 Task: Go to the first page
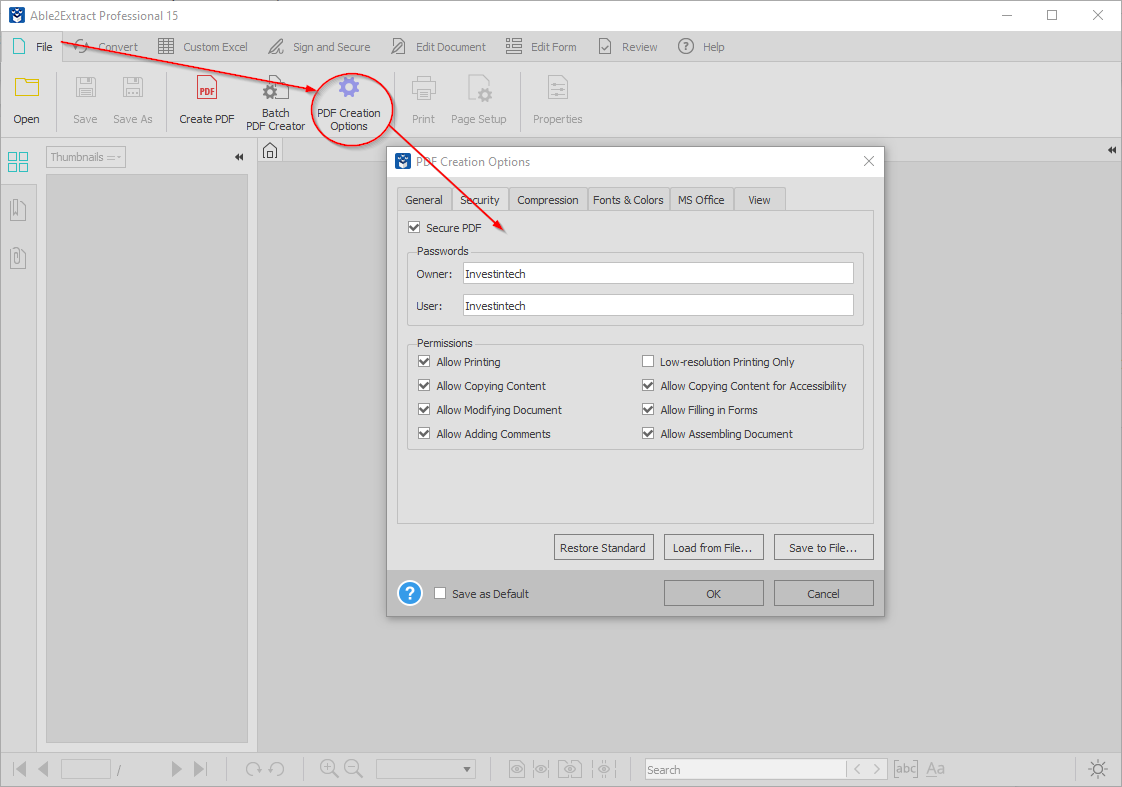click(x=20, y=769)
